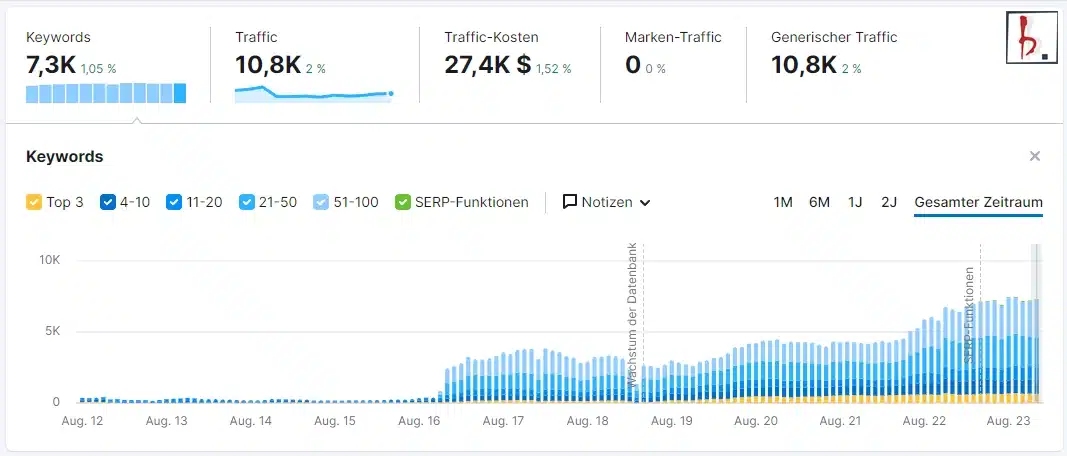Switch to the 6M time range
Image resolution: width=1067 pixels, height=456 pixels.
[x=819, y=202]
